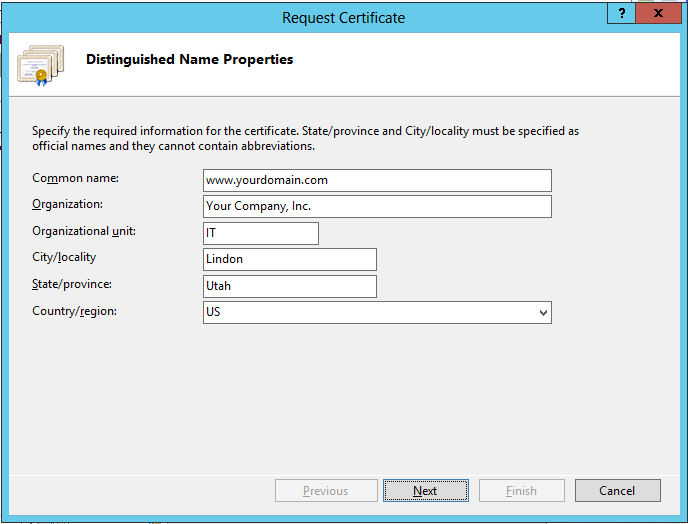Click the disabled Finish button
This screenshot has height=524, width=688.
[521, 491]
